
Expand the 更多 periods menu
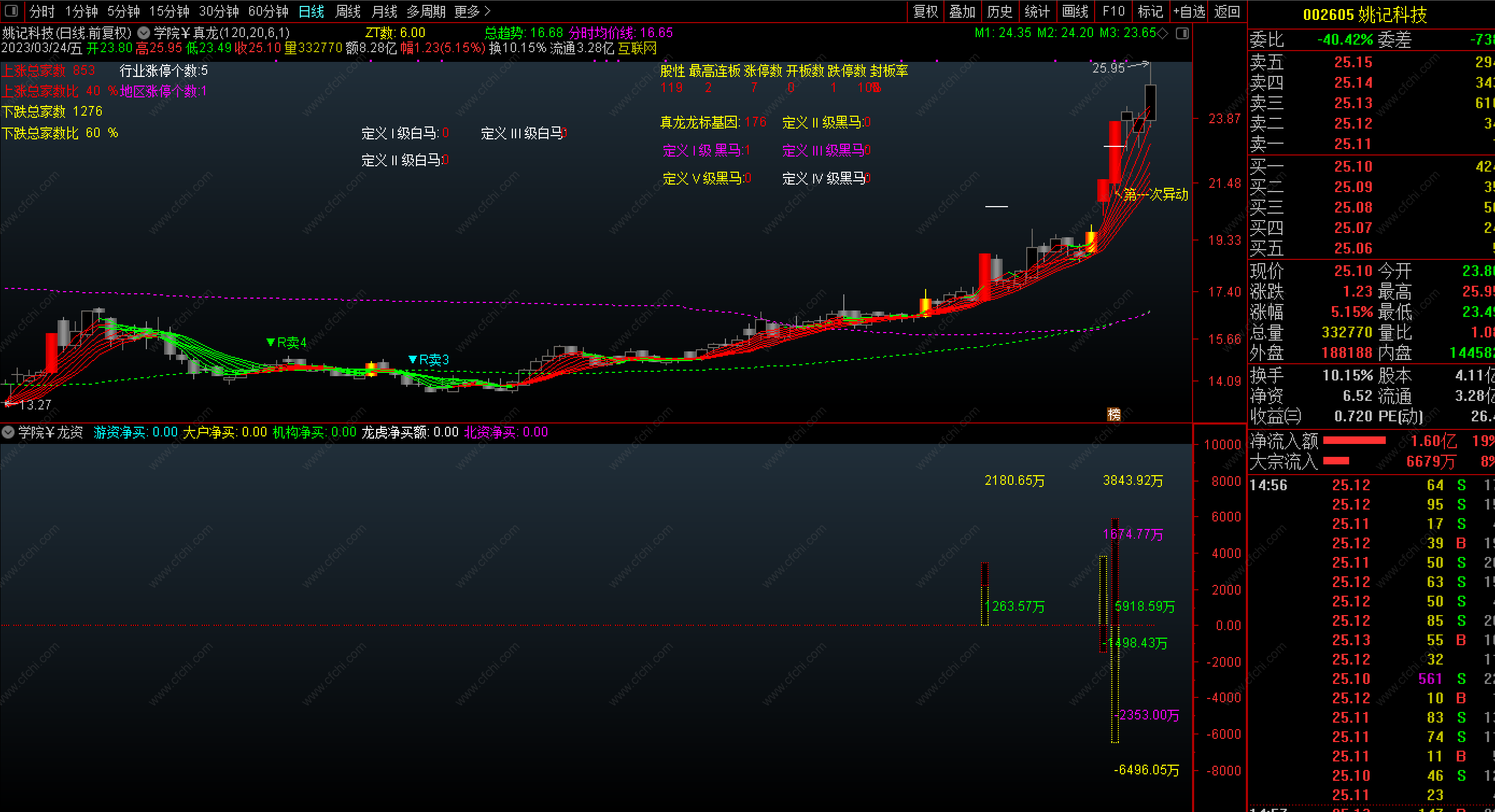click(x=472, y=11)
